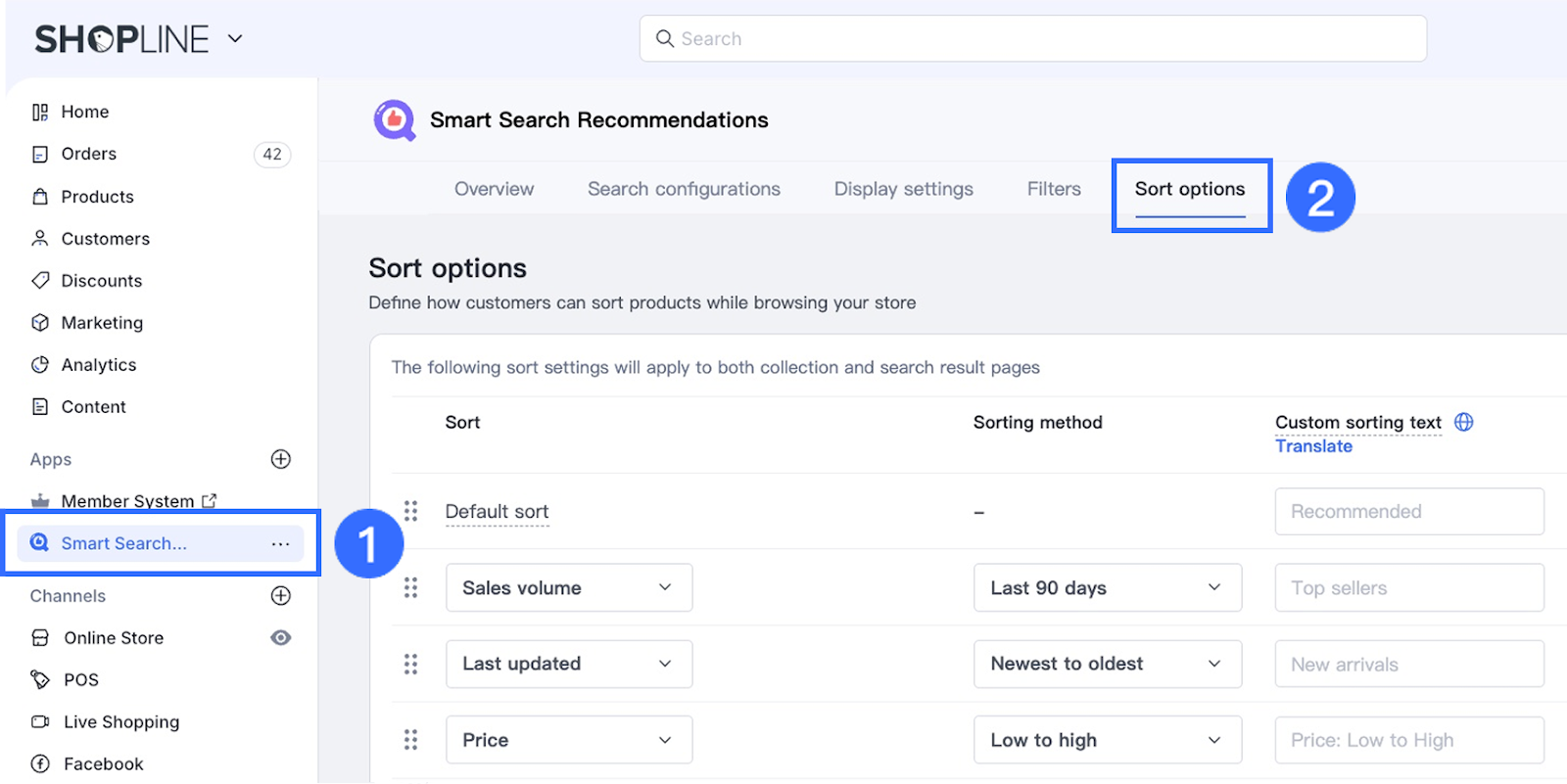Open the Low to high sorting dropdown

click(1107, 740)
